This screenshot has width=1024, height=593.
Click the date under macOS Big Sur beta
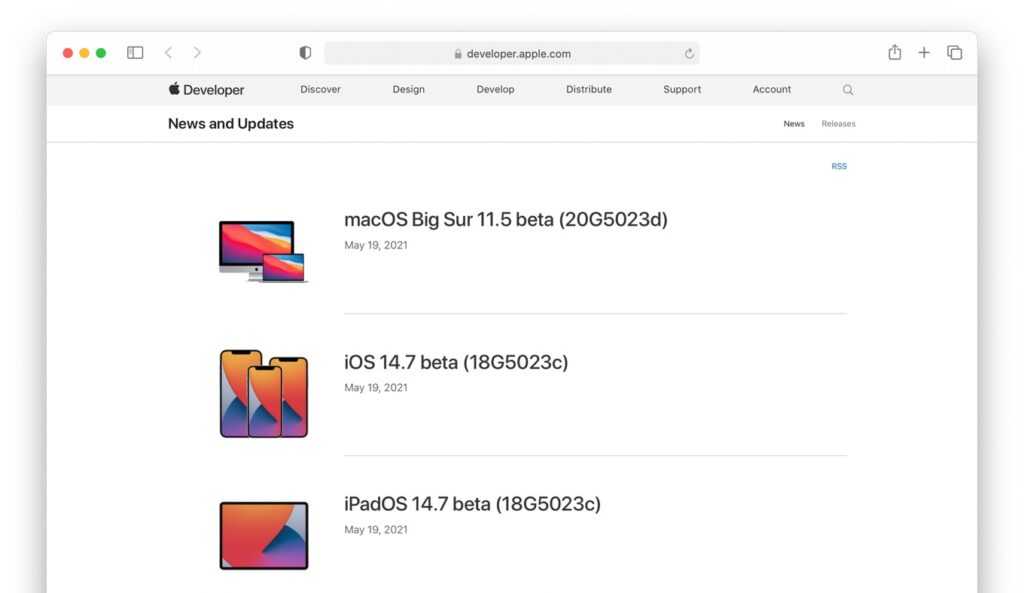(x=376, y=246)
